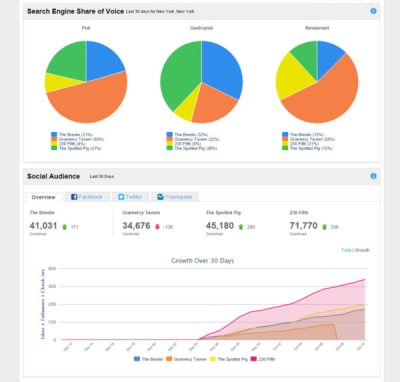Click the red down arrow beside 34,676
400x382 pixels.
(157, 227)
